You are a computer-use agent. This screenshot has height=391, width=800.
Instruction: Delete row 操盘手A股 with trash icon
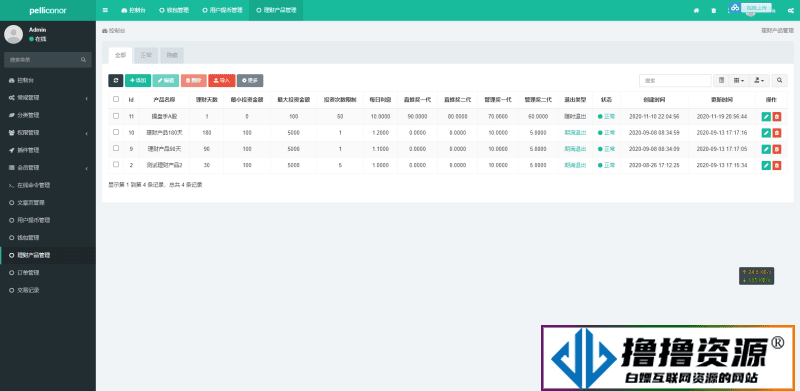pyautogui.click(x=777, y=116)
